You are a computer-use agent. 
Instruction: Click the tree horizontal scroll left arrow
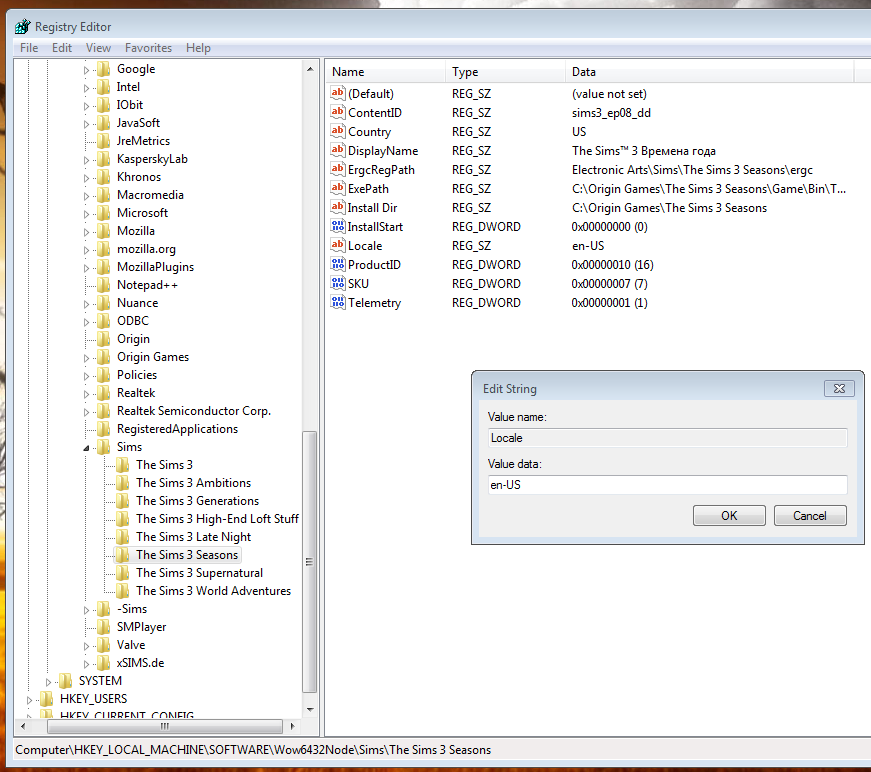coord(23,726)
